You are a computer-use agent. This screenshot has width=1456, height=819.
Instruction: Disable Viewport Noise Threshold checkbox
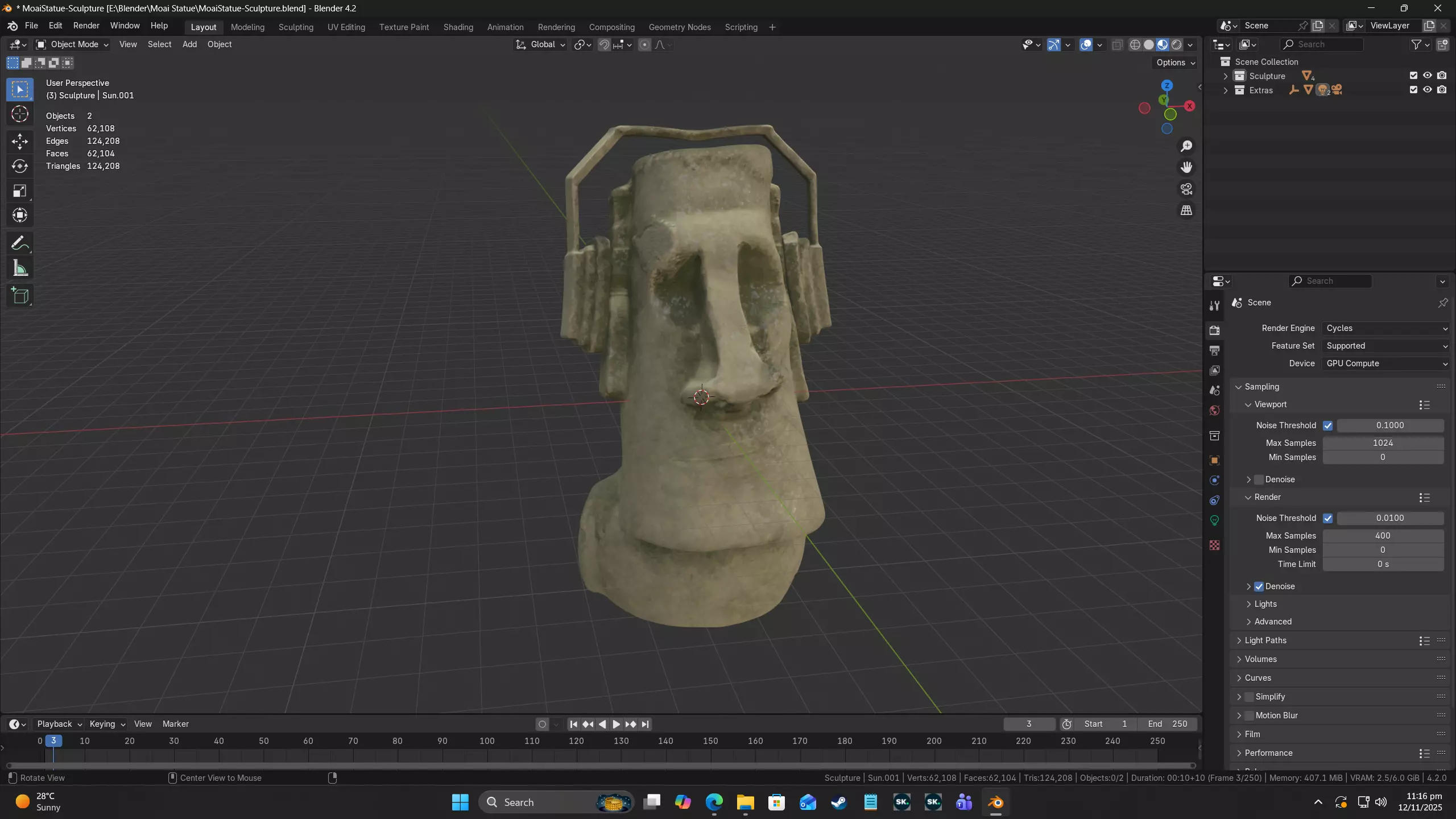(1327, 425)
